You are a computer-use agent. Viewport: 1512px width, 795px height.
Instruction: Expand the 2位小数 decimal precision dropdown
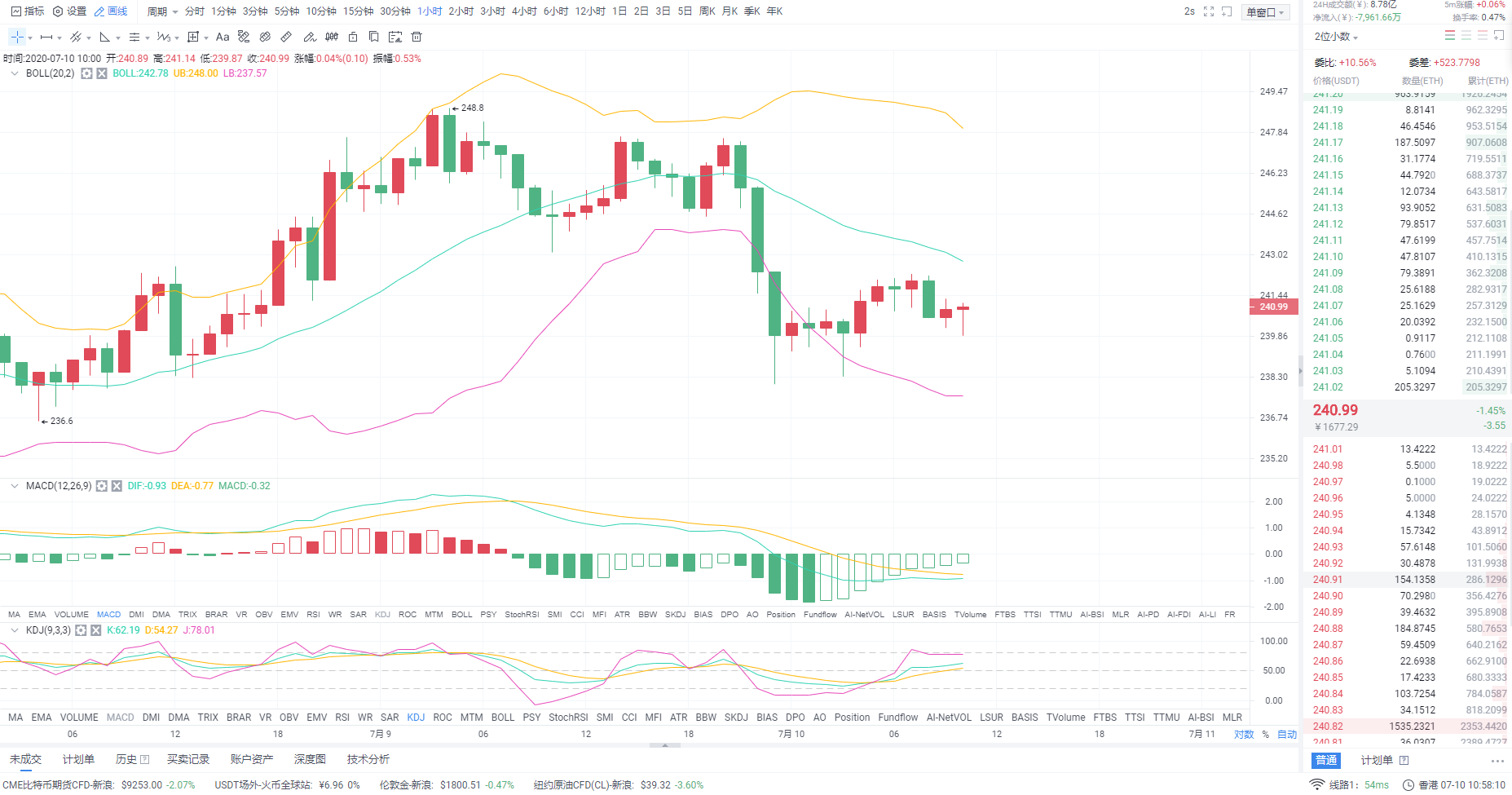[1336, 37]
